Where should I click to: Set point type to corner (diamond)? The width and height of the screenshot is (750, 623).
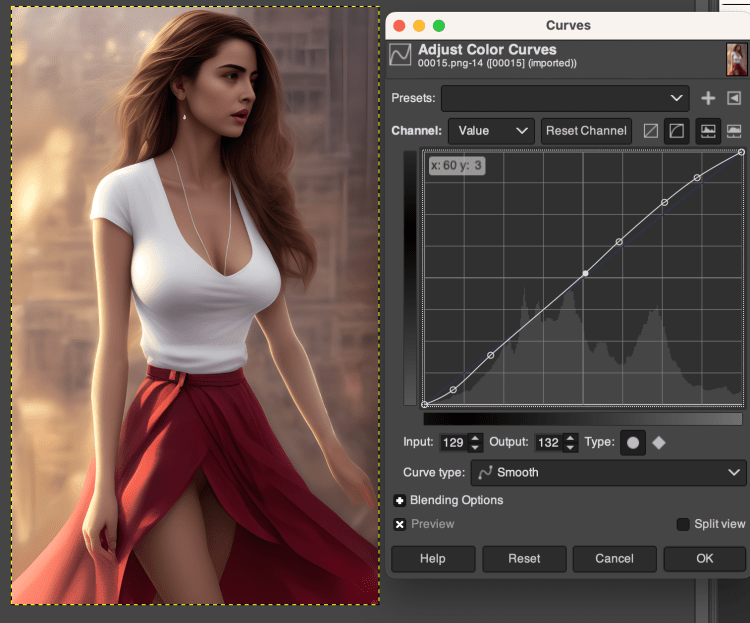(659, 443)
